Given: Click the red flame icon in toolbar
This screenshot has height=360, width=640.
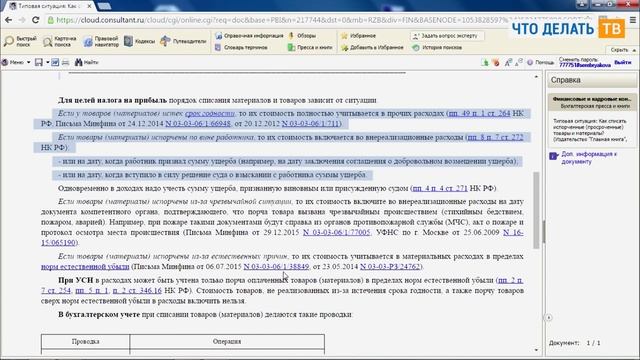Looking at the screenshot, I should pyautogui.click(x=496, y=62).
